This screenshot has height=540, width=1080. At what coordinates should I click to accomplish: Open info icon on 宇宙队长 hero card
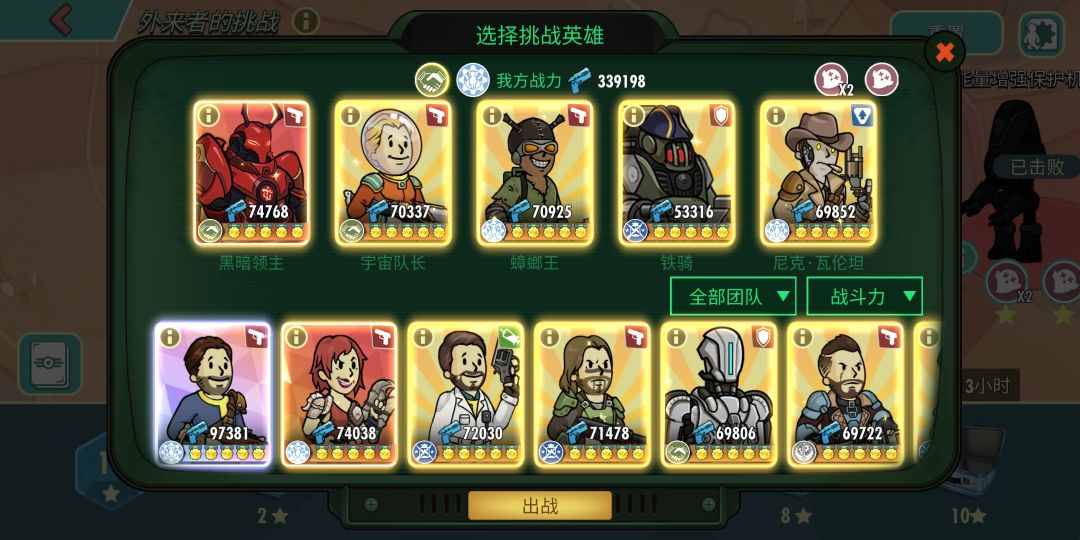tap(351, 116)
